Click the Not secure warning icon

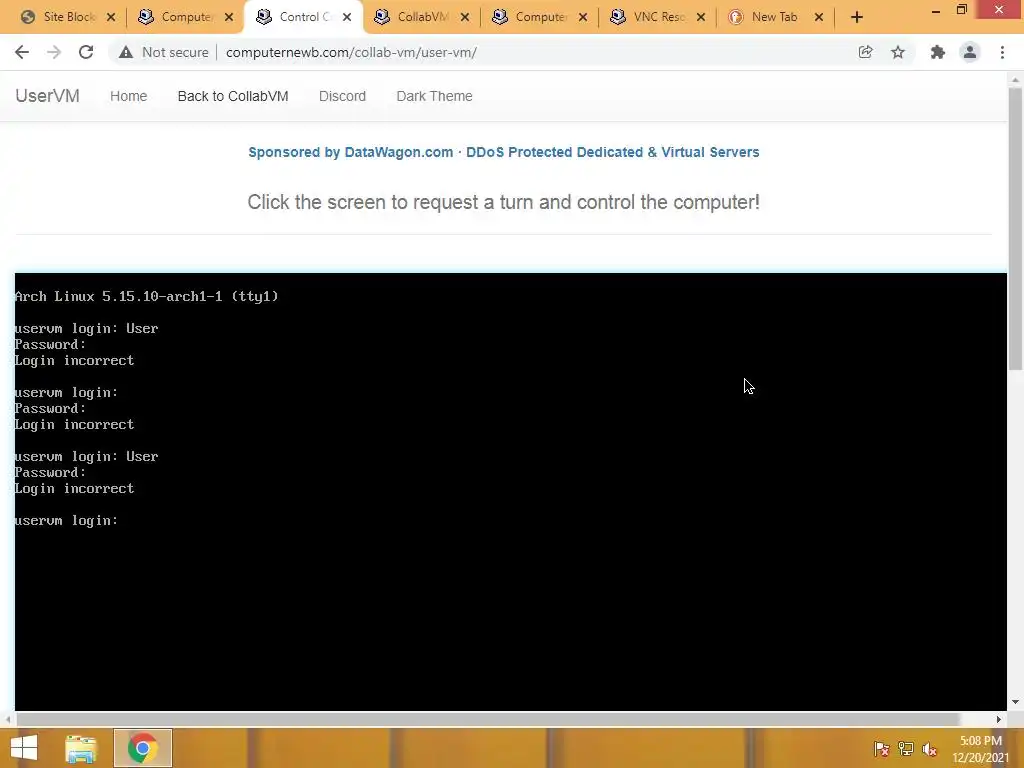pos(126,52)
